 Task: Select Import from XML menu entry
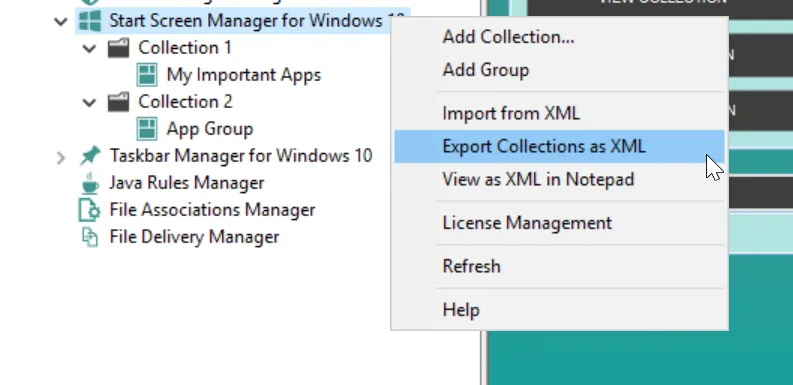pyautogui.click(x=559, y=113)
